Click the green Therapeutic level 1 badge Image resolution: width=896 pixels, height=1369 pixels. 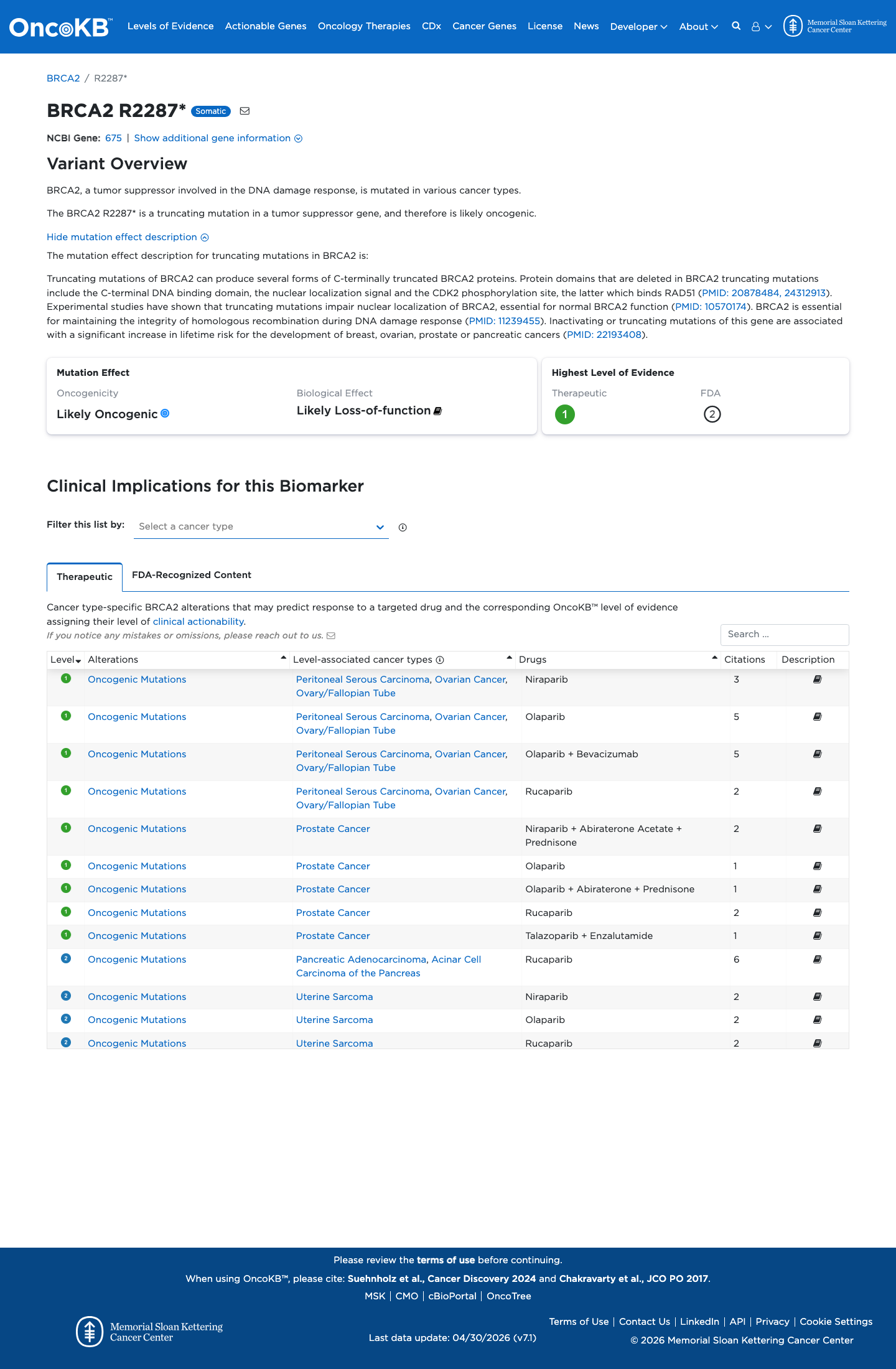(565, 414)
